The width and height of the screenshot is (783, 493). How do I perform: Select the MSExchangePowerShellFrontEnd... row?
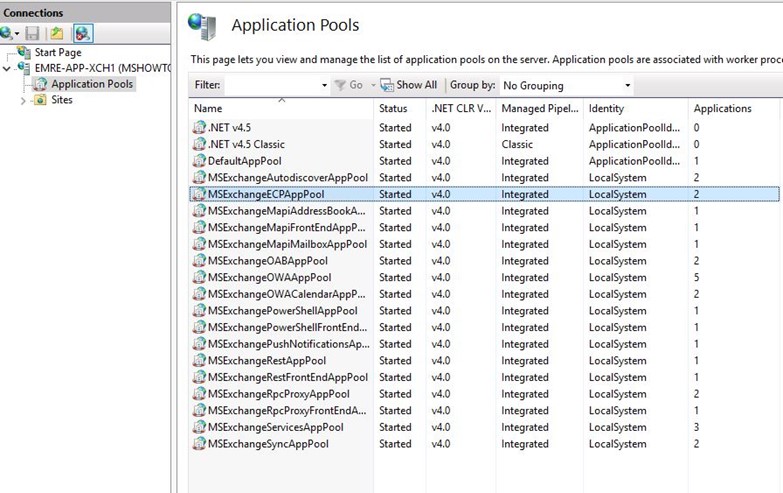[x=484, y=327]
